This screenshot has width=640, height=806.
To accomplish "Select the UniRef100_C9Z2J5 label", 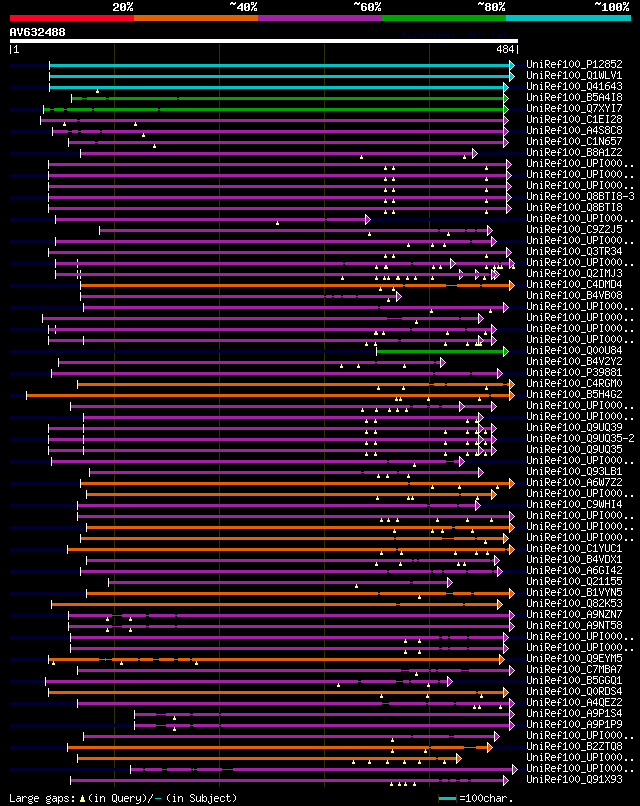I will pyautogui.click(x=574, y=229).
